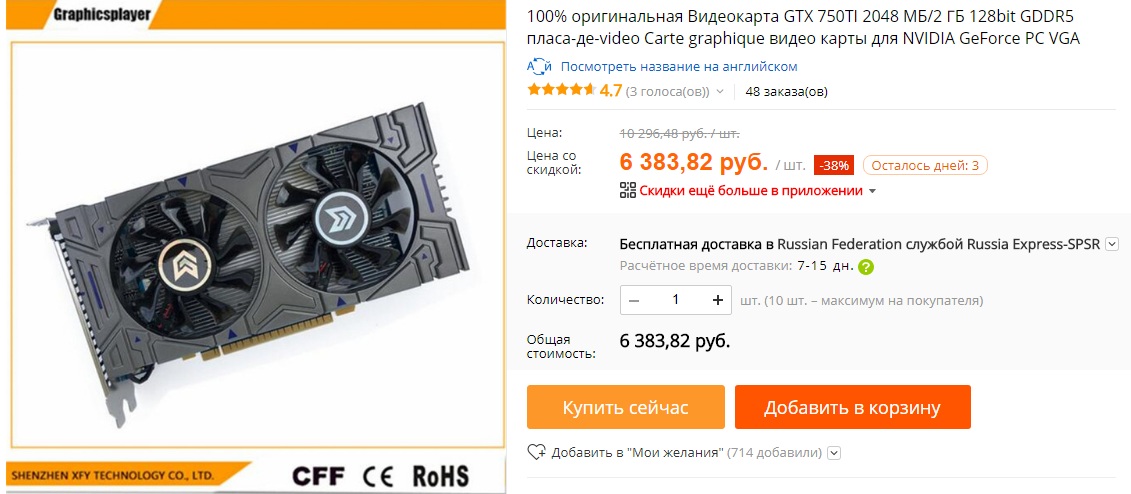Click the translate icon beside title link
1131x494 pixels.
point(540,67)
